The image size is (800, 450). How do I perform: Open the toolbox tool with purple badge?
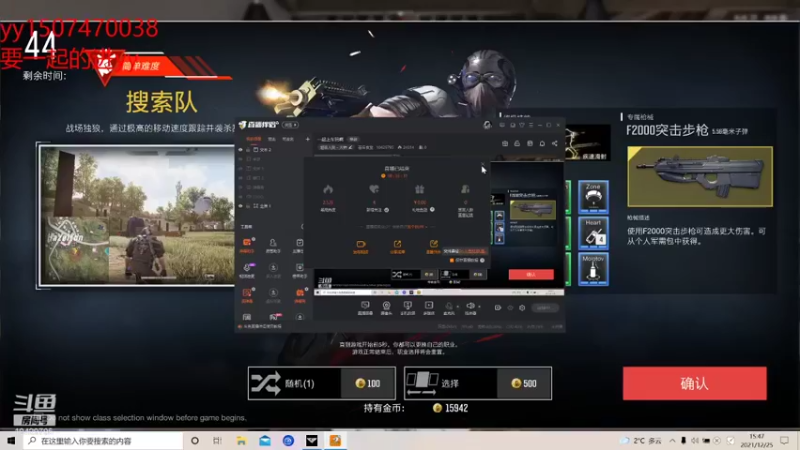247,270
